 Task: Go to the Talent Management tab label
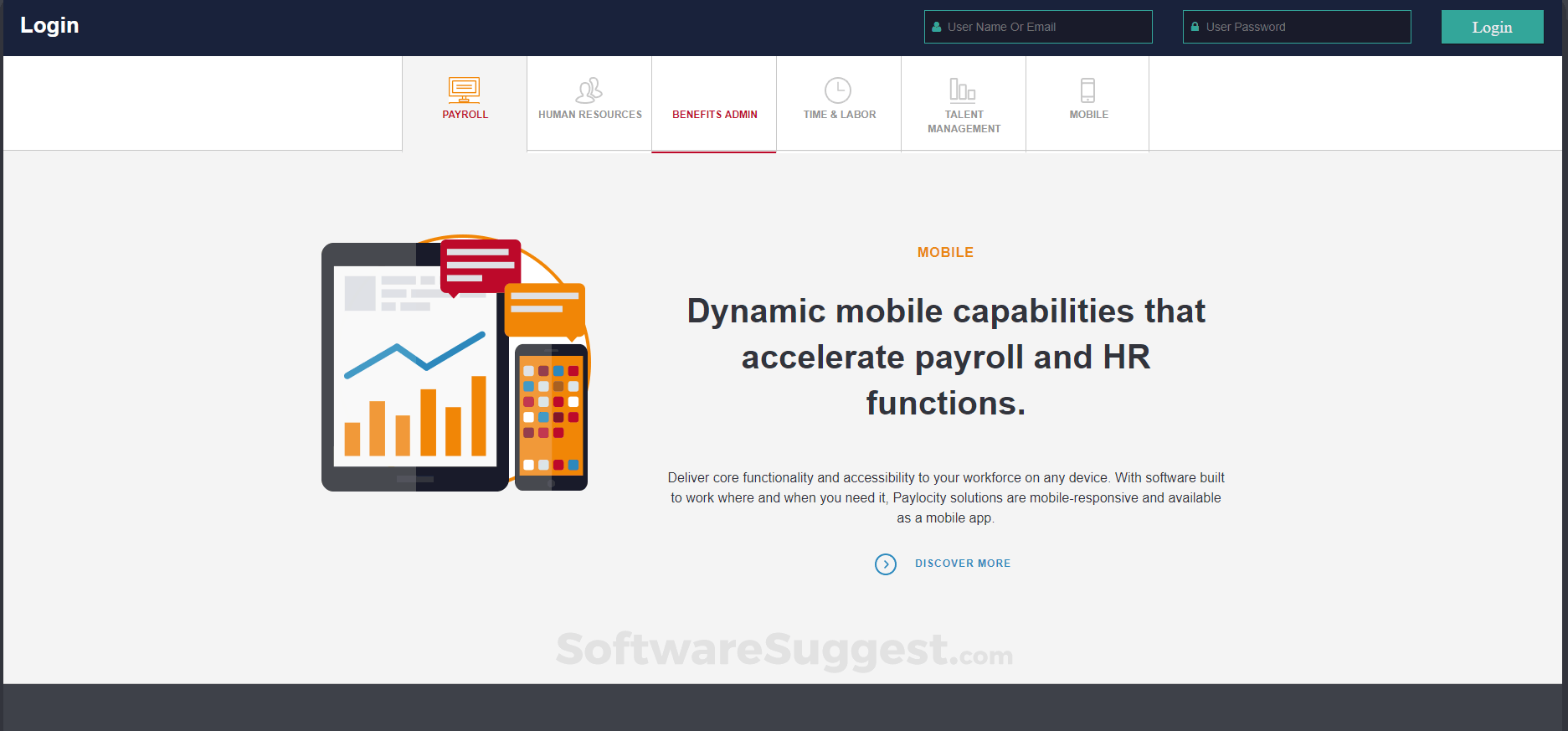(964, 121)
